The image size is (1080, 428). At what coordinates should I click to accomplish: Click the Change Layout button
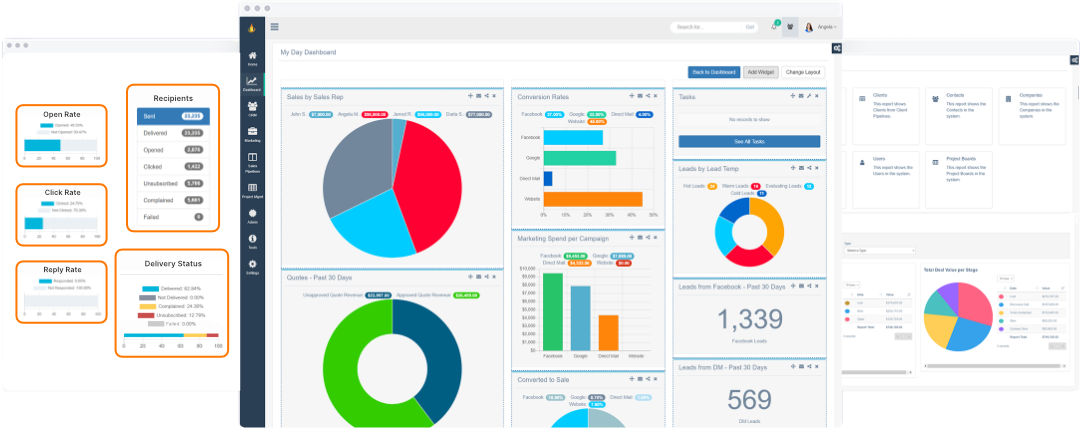click(x=802, y=72)
